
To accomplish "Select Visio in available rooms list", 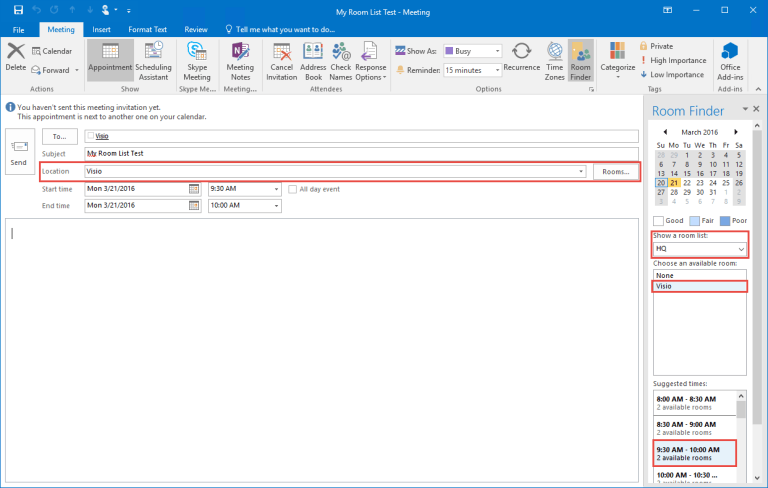I will 699,286.
